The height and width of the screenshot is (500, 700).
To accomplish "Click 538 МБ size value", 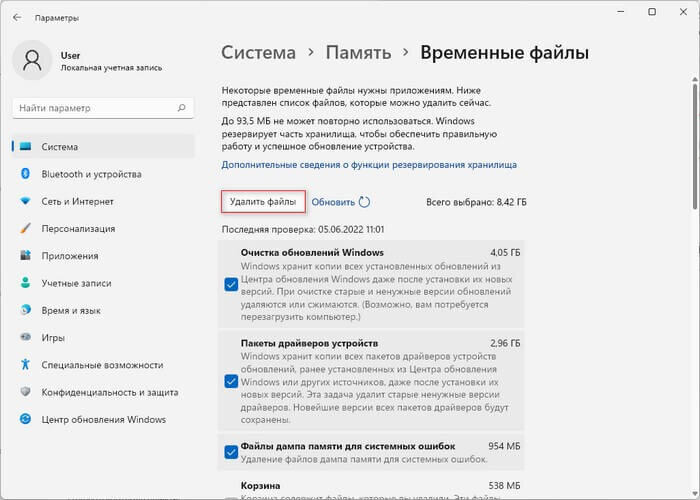I will pos(504,485).
